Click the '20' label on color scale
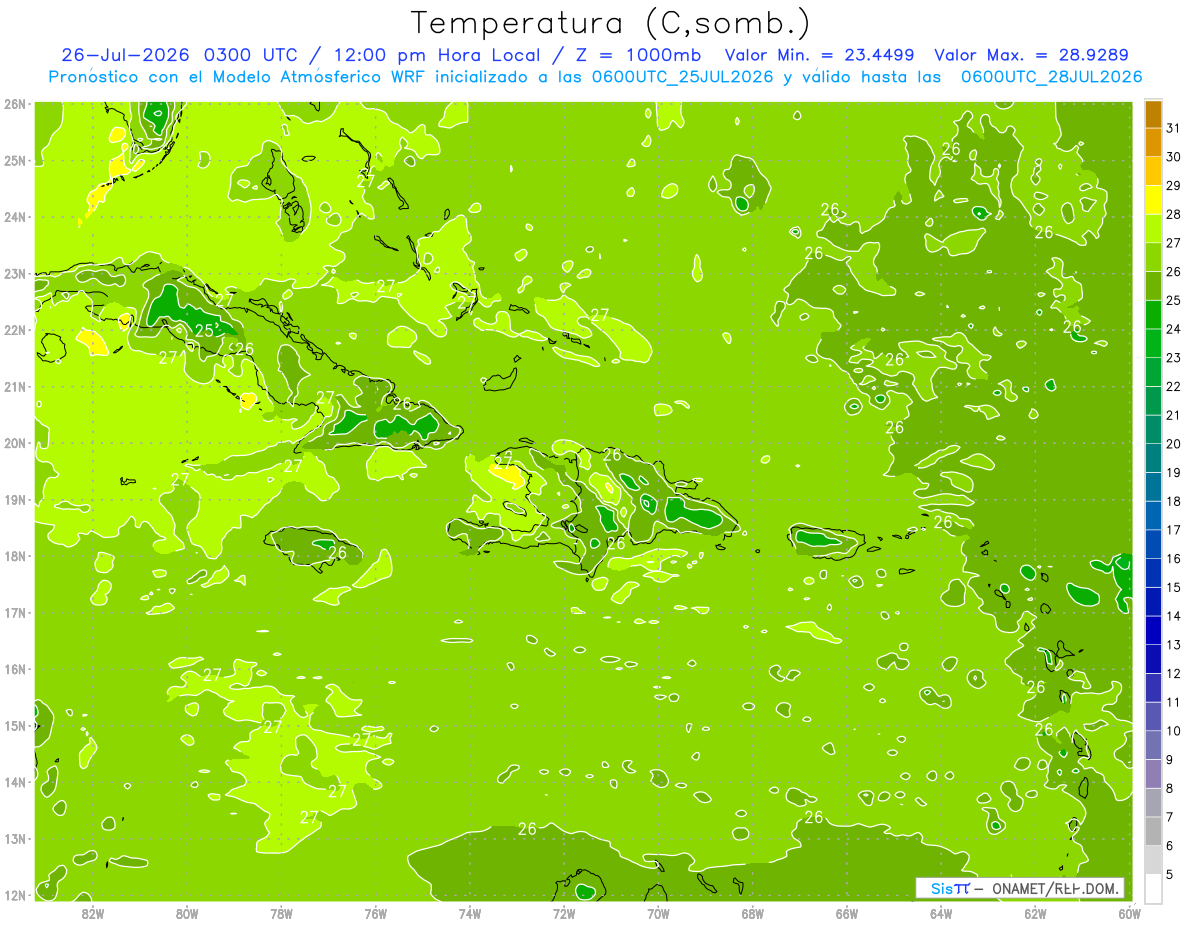This screenshot has height=927, width=1200. coord(1173,444)
